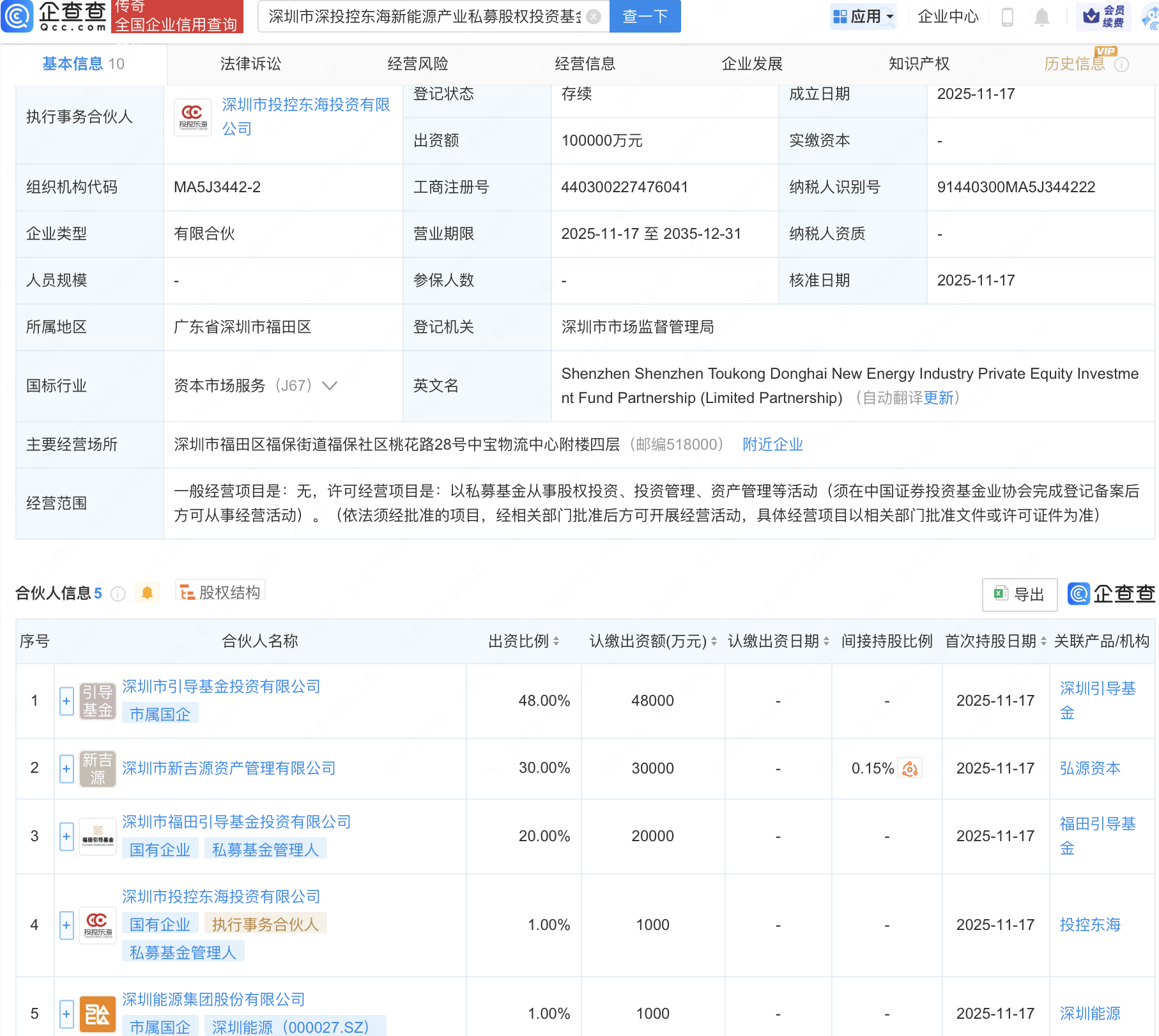The width and height of the screenshot is (1159, 1036).
Task: Open the notification bell in header
Action: [1041, 17]
